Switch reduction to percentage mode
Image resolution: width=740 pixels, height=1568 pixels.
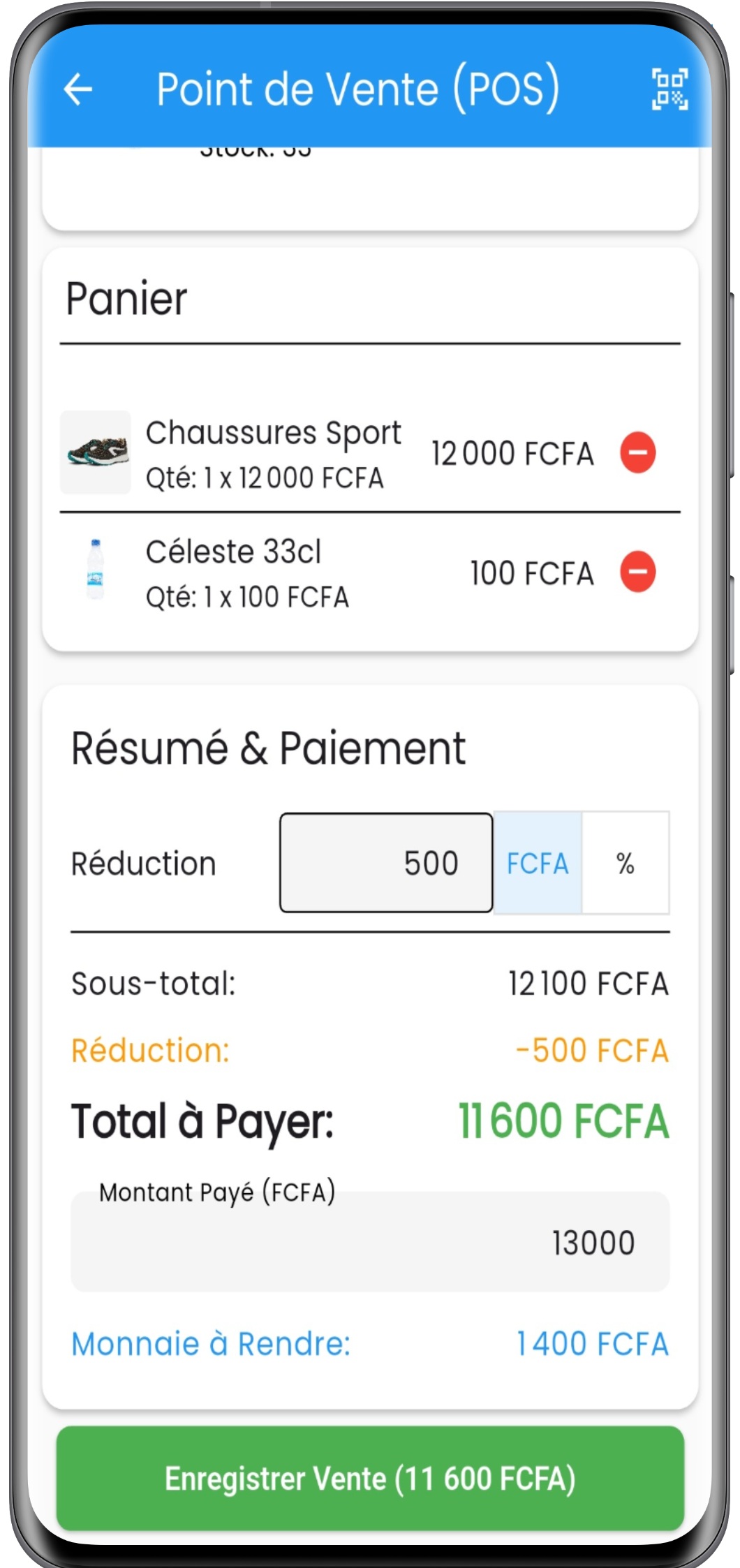[x=626, y=863]
